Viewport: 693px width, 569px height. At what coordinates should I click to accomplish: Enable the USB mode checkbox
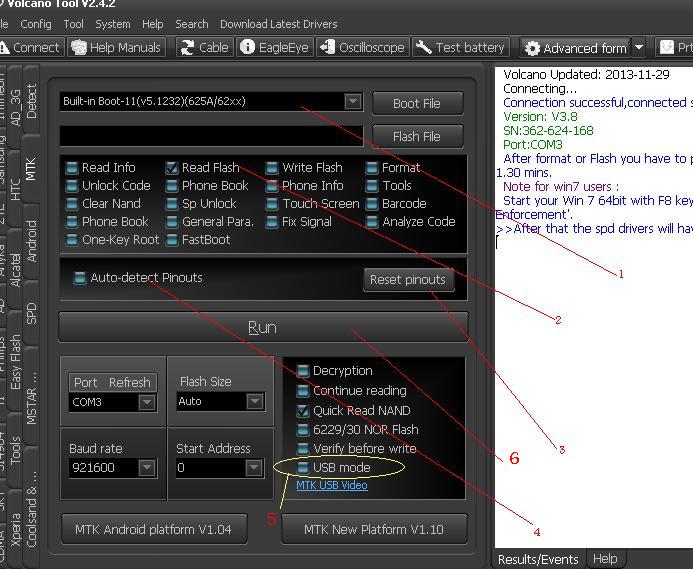[303, 468]
